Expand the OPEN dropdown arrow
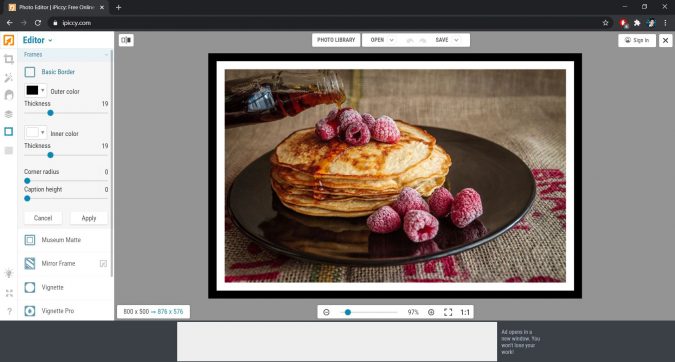This screenshot has width=675, height=362. tap(391, 40)
